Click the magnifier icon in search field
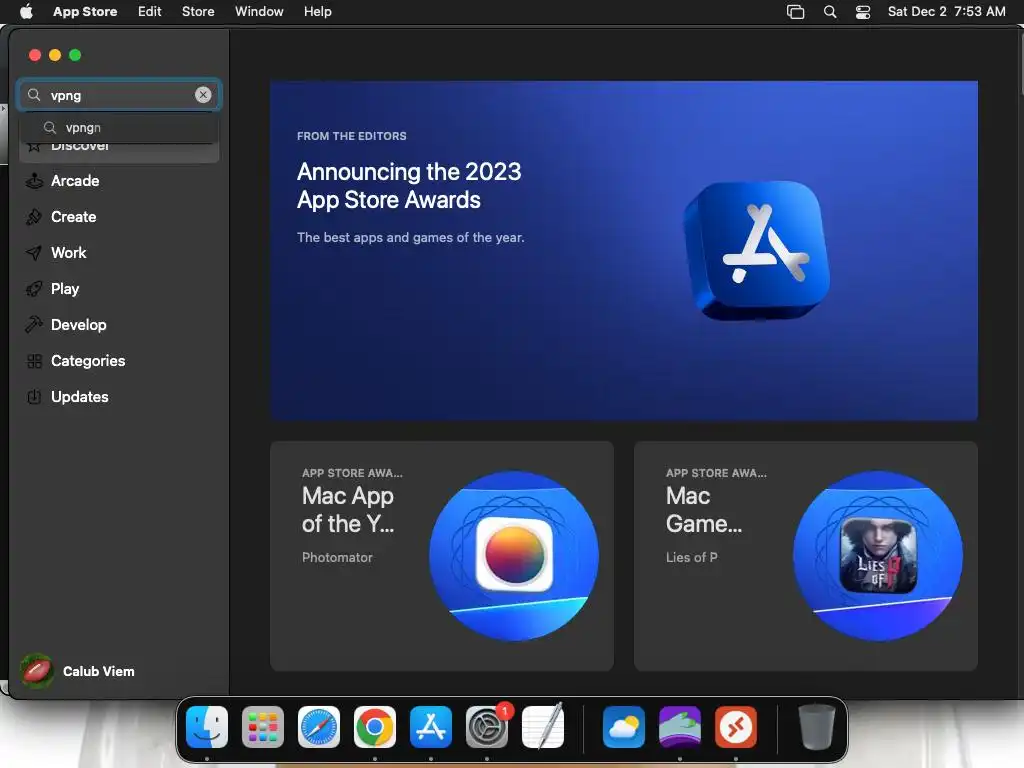This screenshot has height=768, width=1024. pyautogui.click(x=34, y=95)
